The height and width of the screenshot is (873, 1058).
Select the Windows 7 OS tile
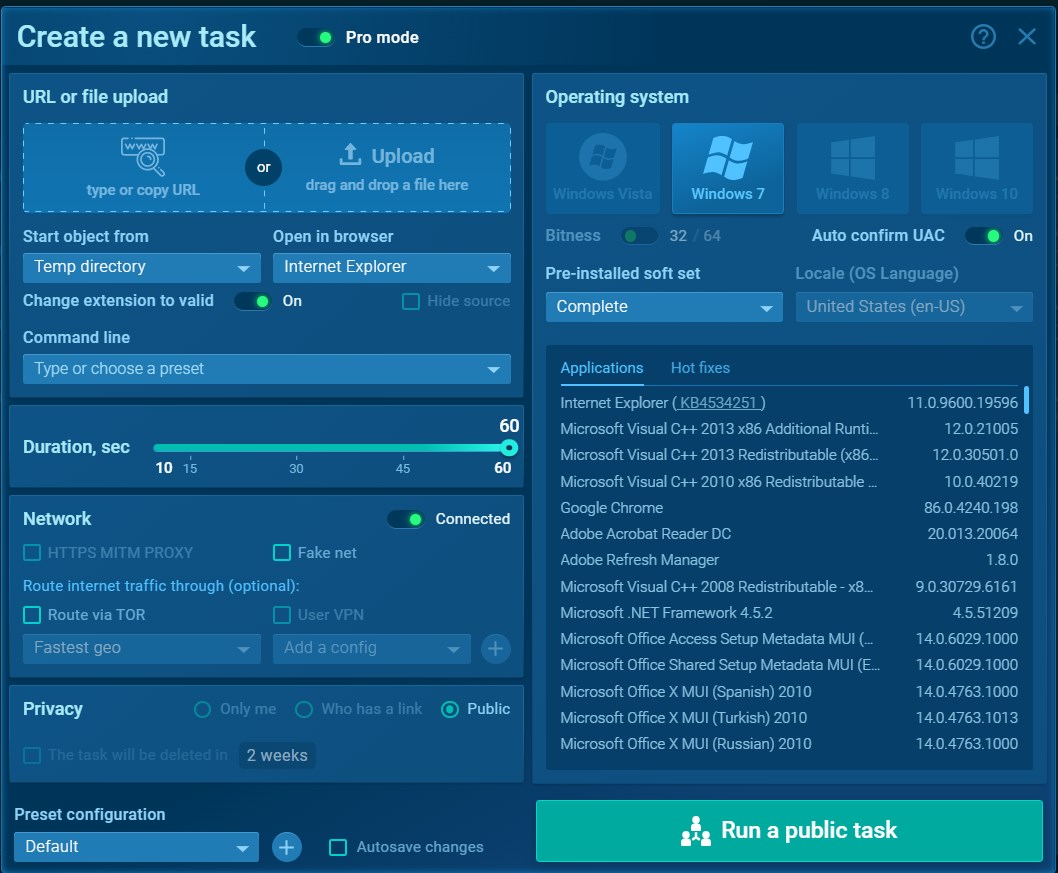pos(727,168)
